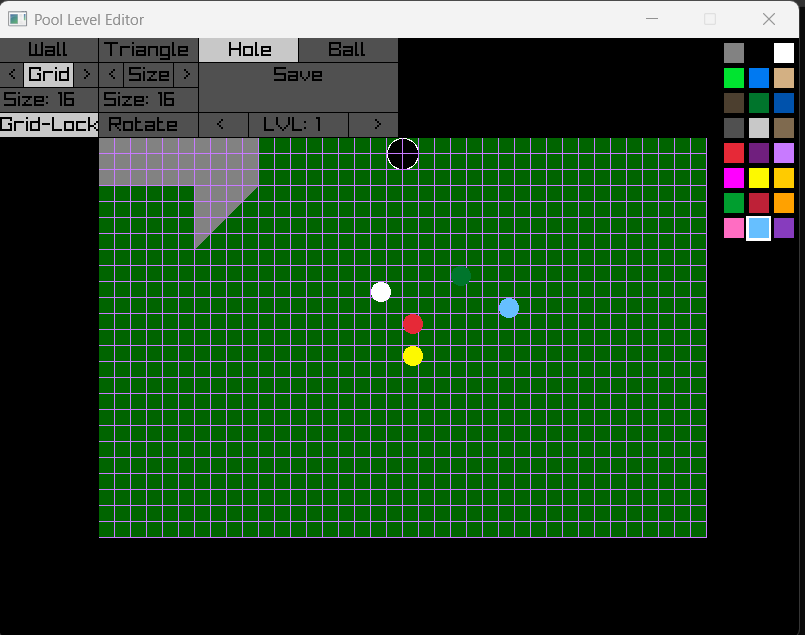Choose the highlighted light blue swatch
Screen dimensions: 805x635
click(759, 228)
